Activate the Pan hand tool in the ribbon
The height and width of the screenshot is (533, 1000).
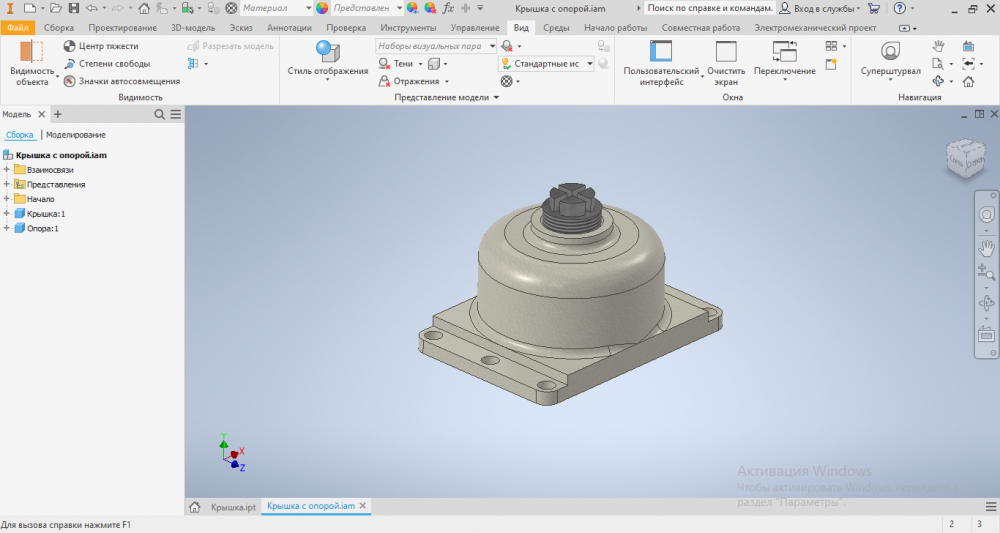[x=938, y=46]
